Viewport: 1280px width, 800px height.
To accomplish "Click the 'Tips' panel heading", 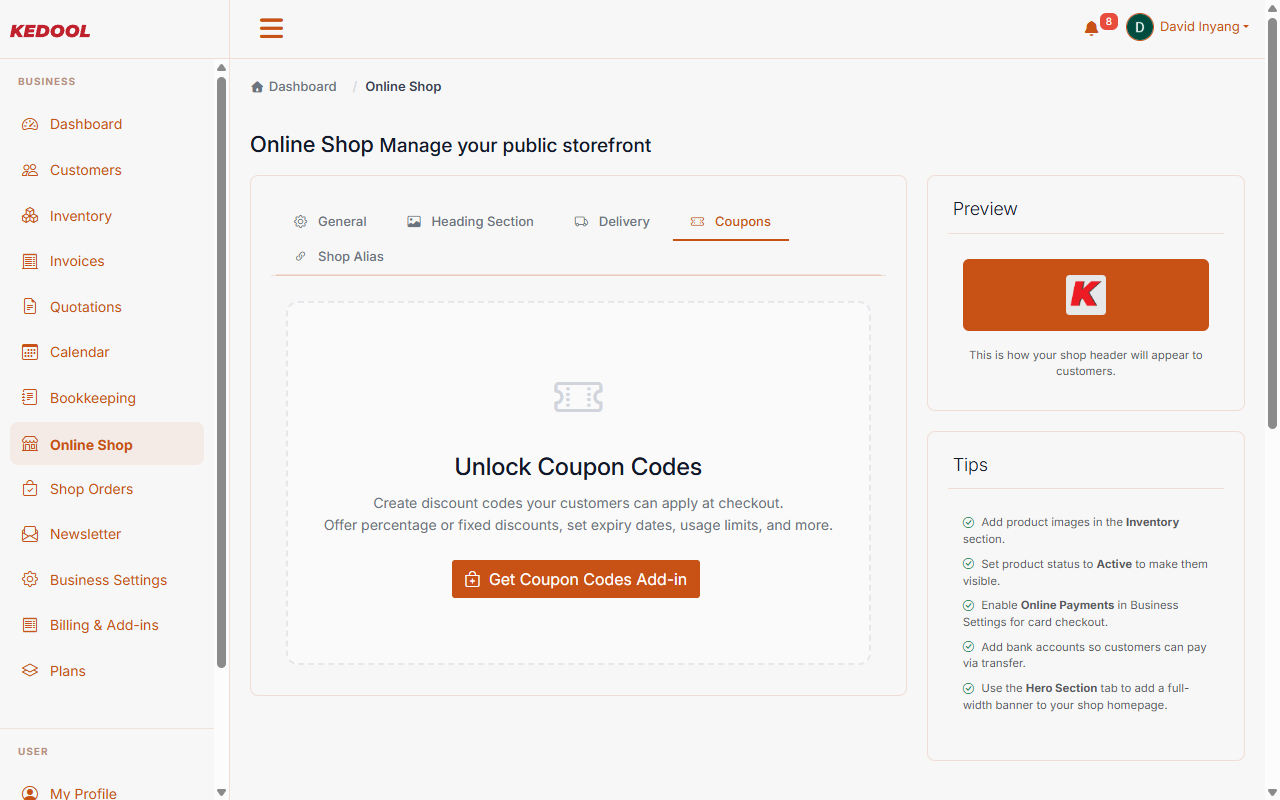I will pyautogui.click(x=970, y=465).
